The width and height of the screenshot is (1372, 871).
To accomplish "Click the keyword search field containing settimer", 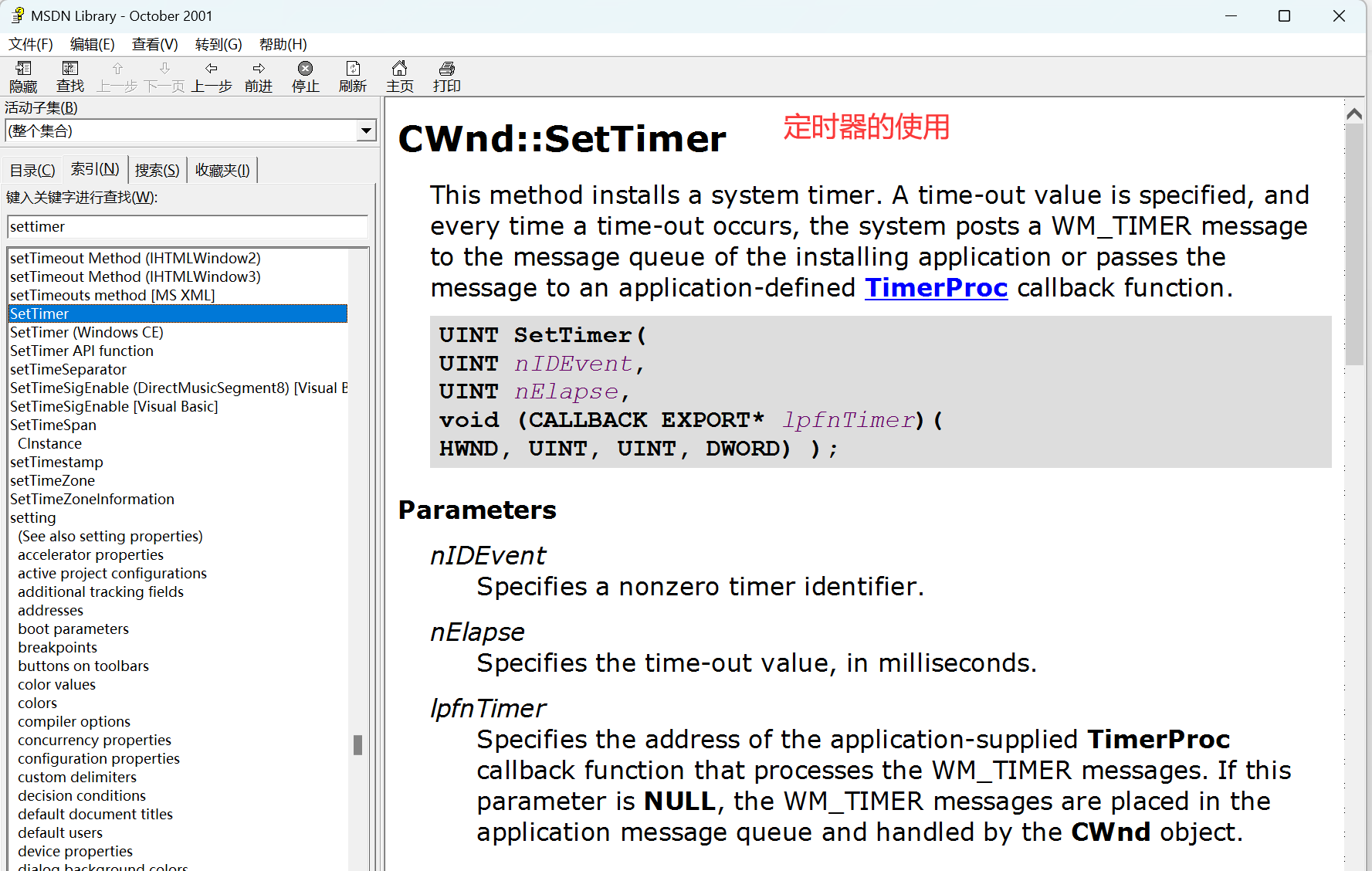I will (188, 226).
